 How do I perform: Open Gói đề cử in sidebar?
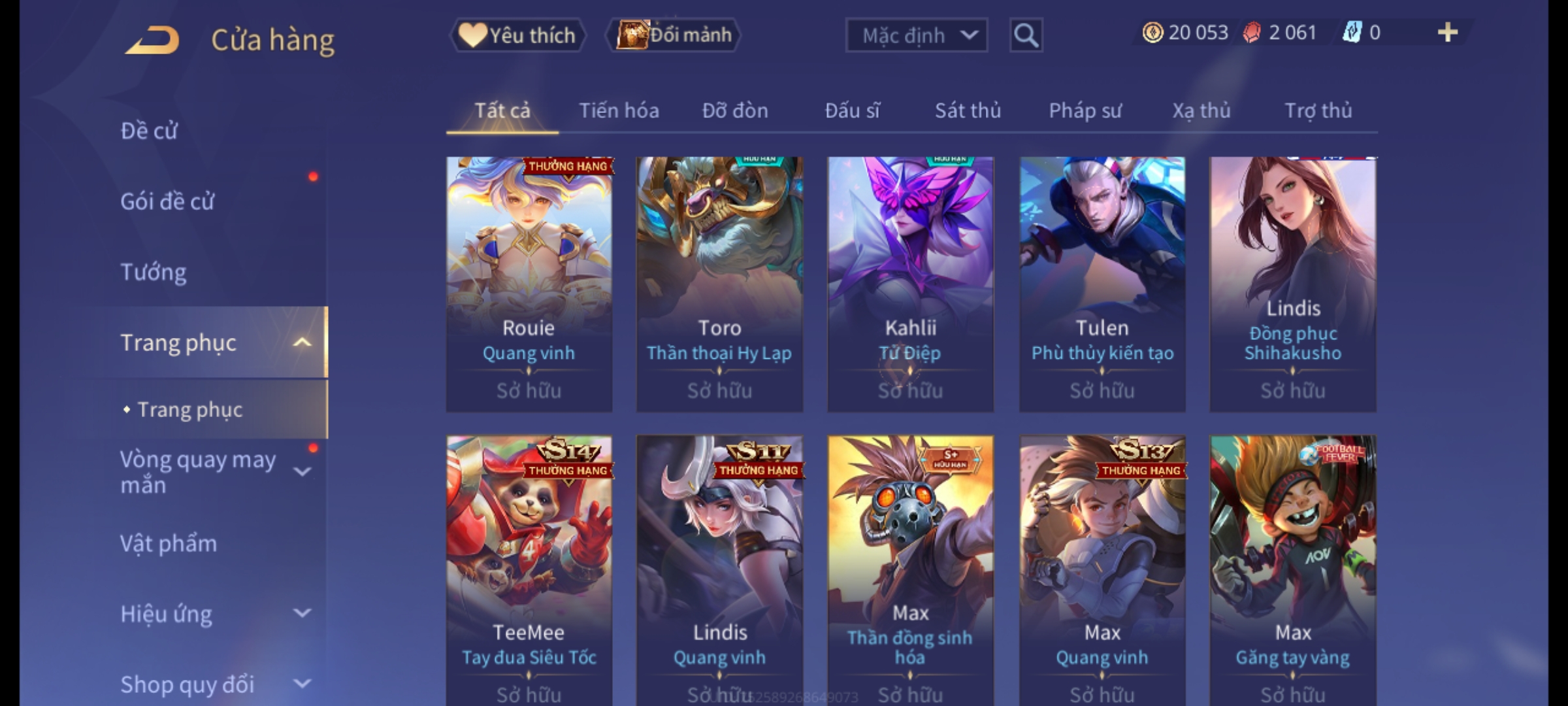(x=167, y=201)
